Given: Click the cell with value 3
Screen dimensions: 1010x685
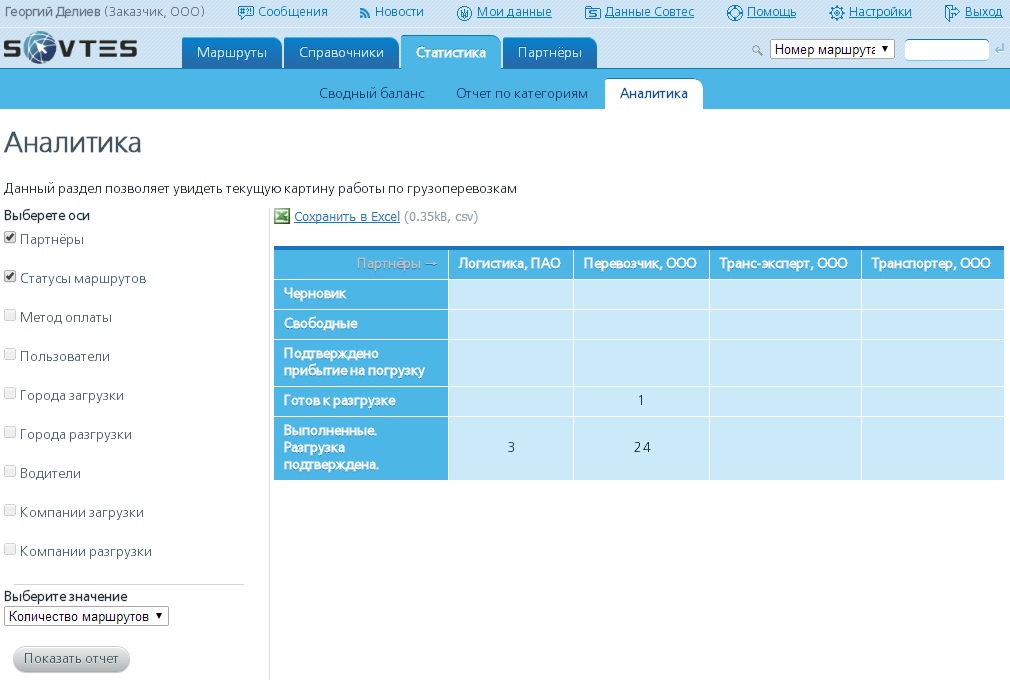Looking at the screenshot, I should click(511, 447).
